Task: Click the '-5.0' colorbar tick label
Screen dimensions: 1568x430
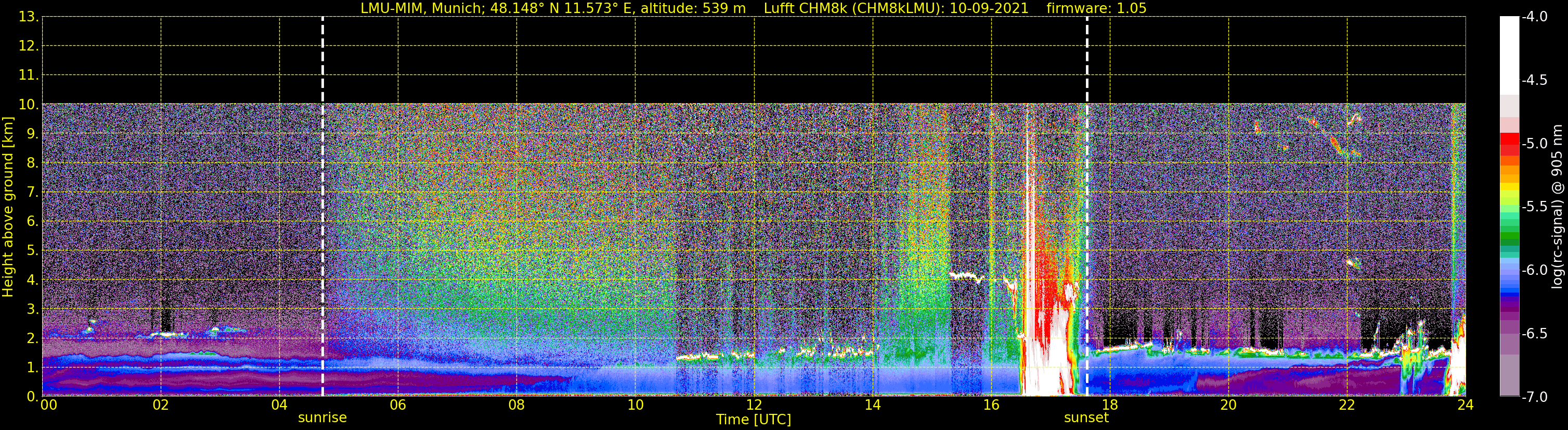Action: click(x=1535, y=144)
